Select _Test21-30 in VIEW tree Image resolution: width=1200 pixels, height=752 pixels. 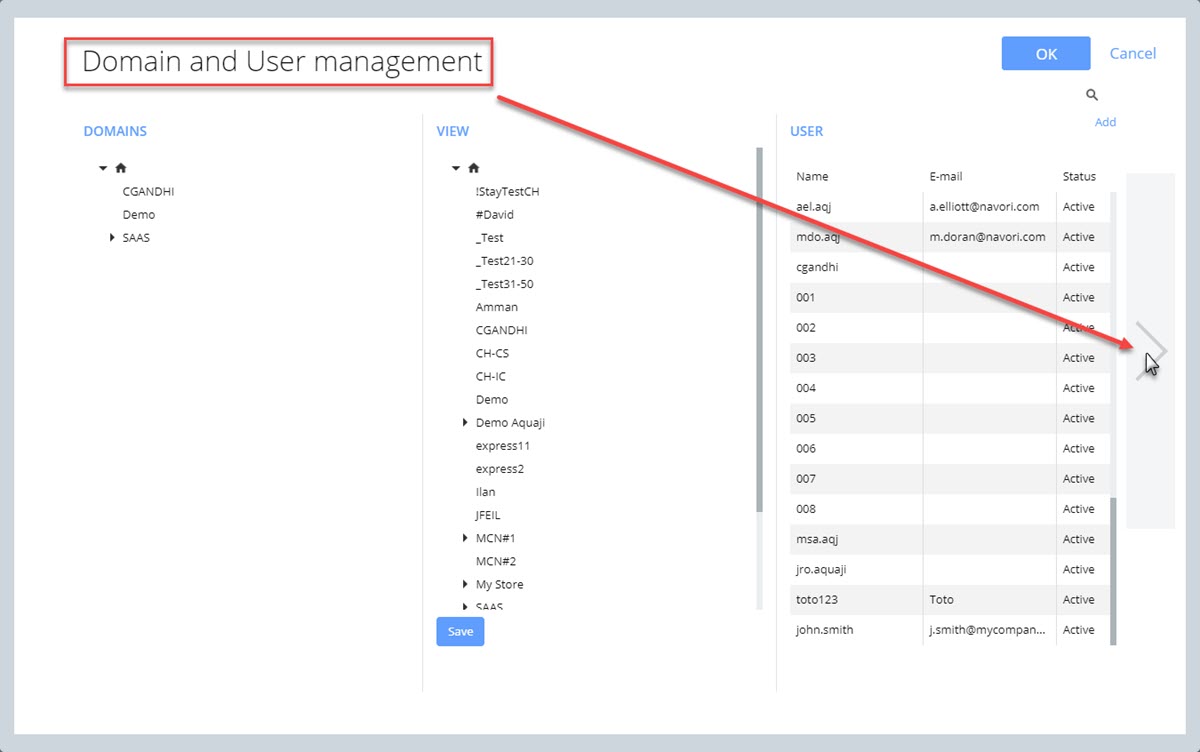(x=505, y=261)
